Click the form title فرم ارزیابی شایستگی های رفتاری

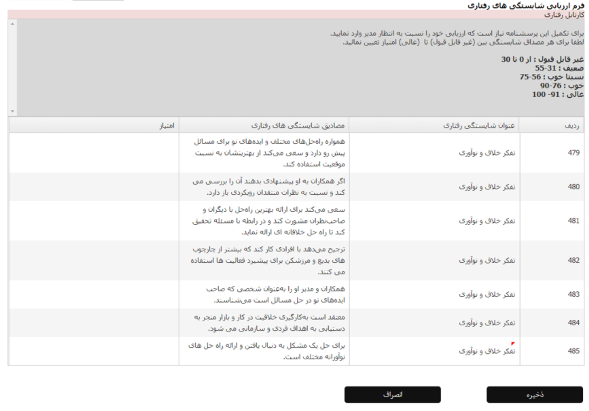526,6
